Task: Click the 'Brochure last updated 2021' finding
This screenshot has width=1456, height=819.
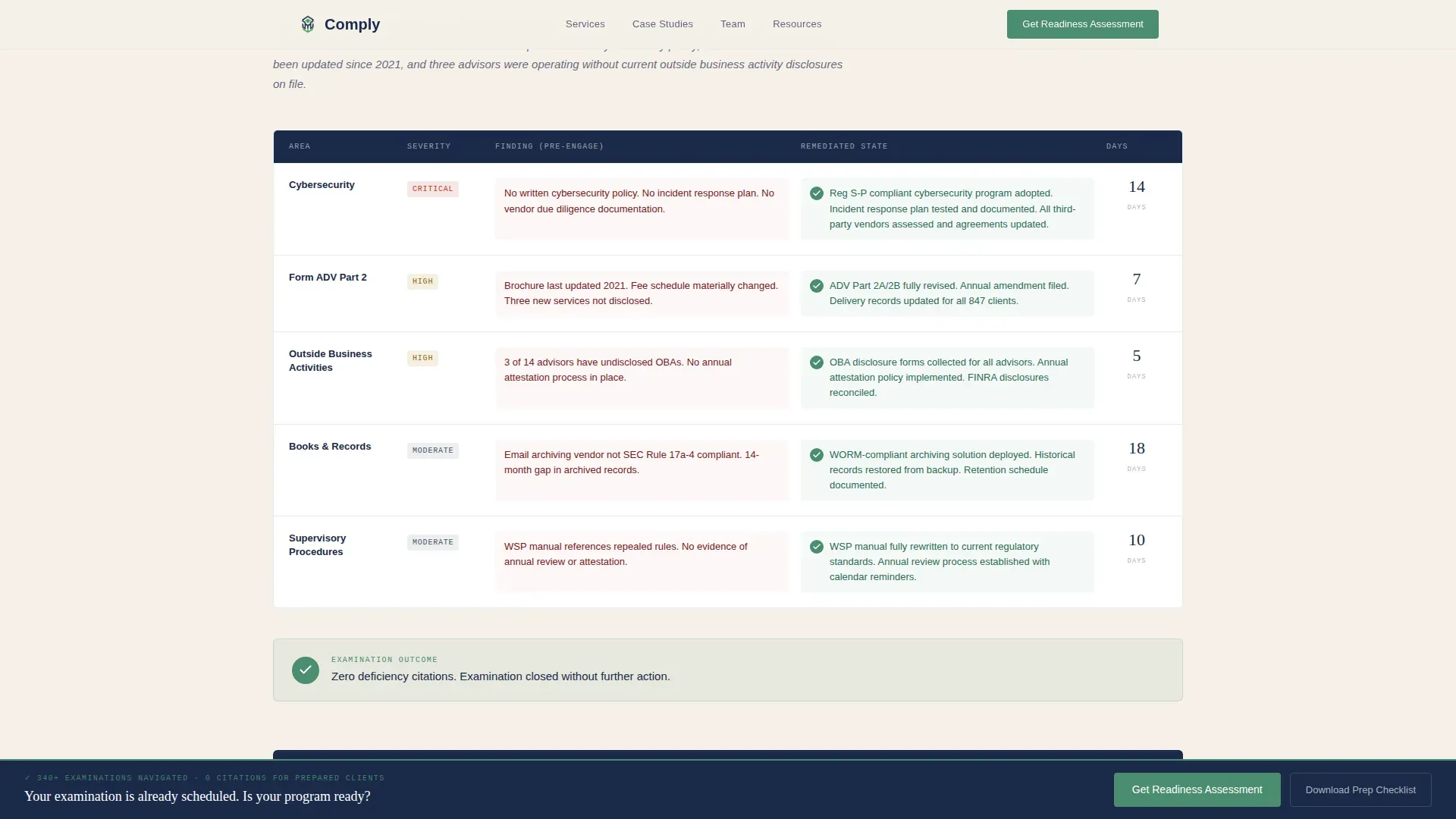Action: coord(642,293)
